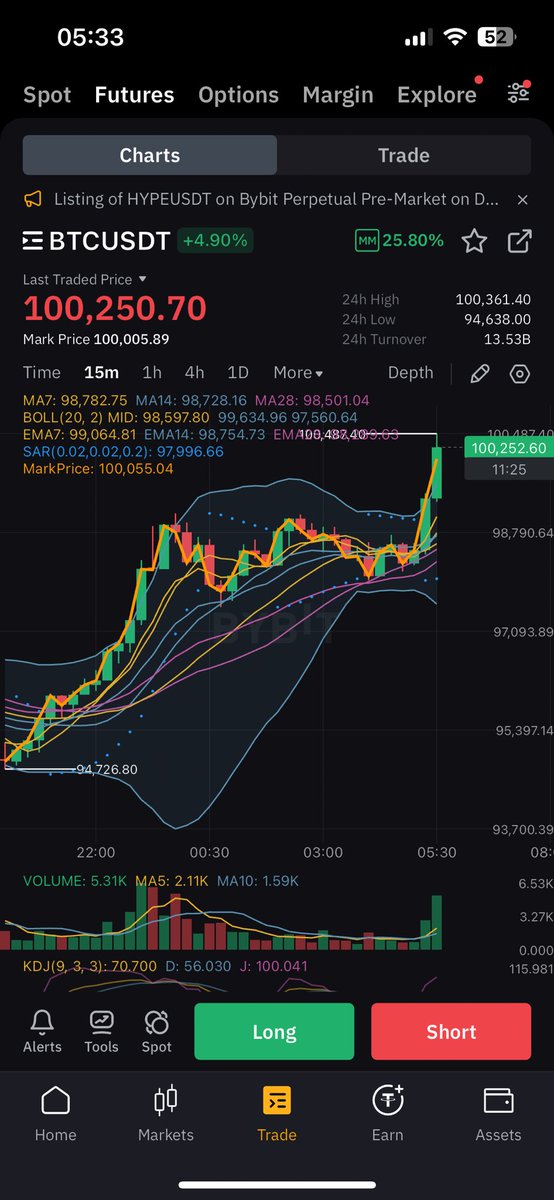
Task: Tap the KDJ(9, 3, 3) indicator legend
Action: coord(90,966)
